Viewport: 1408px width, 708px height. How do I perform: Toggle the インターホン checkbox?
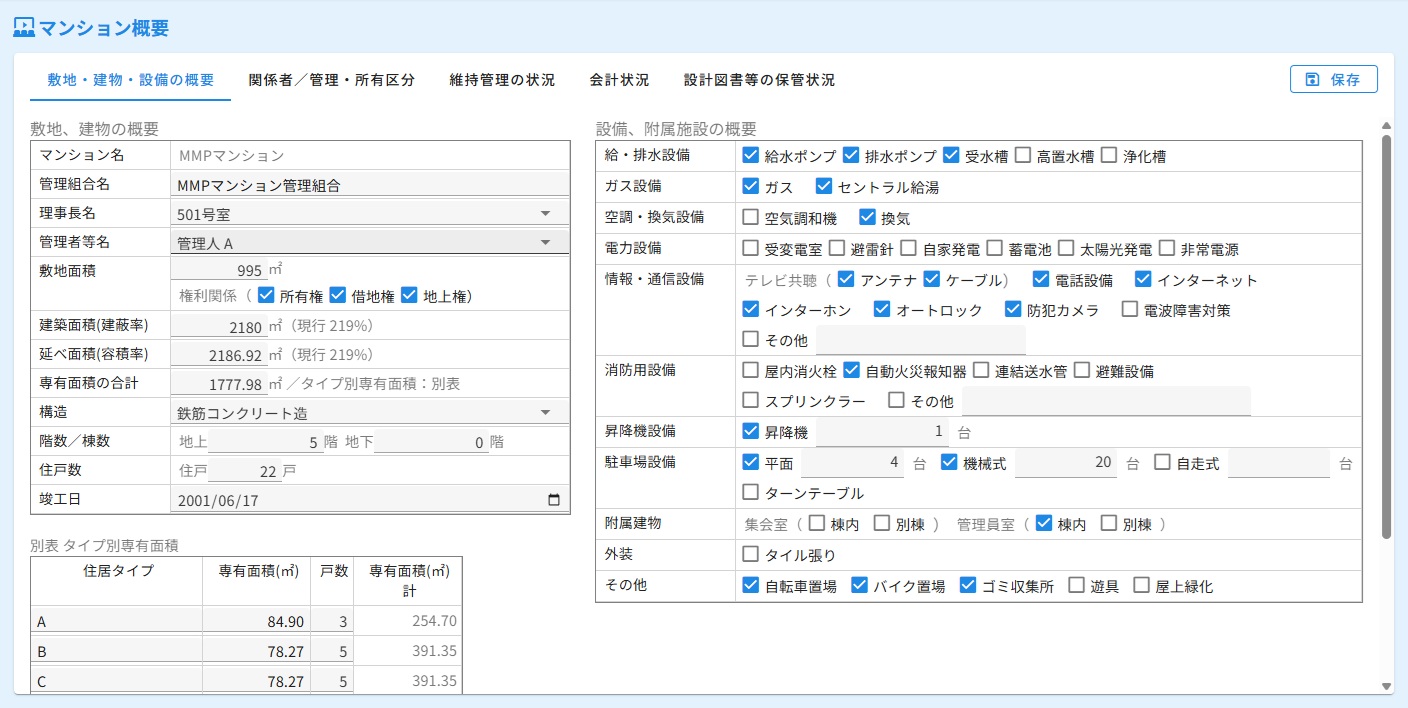click(x=751, y=310)
